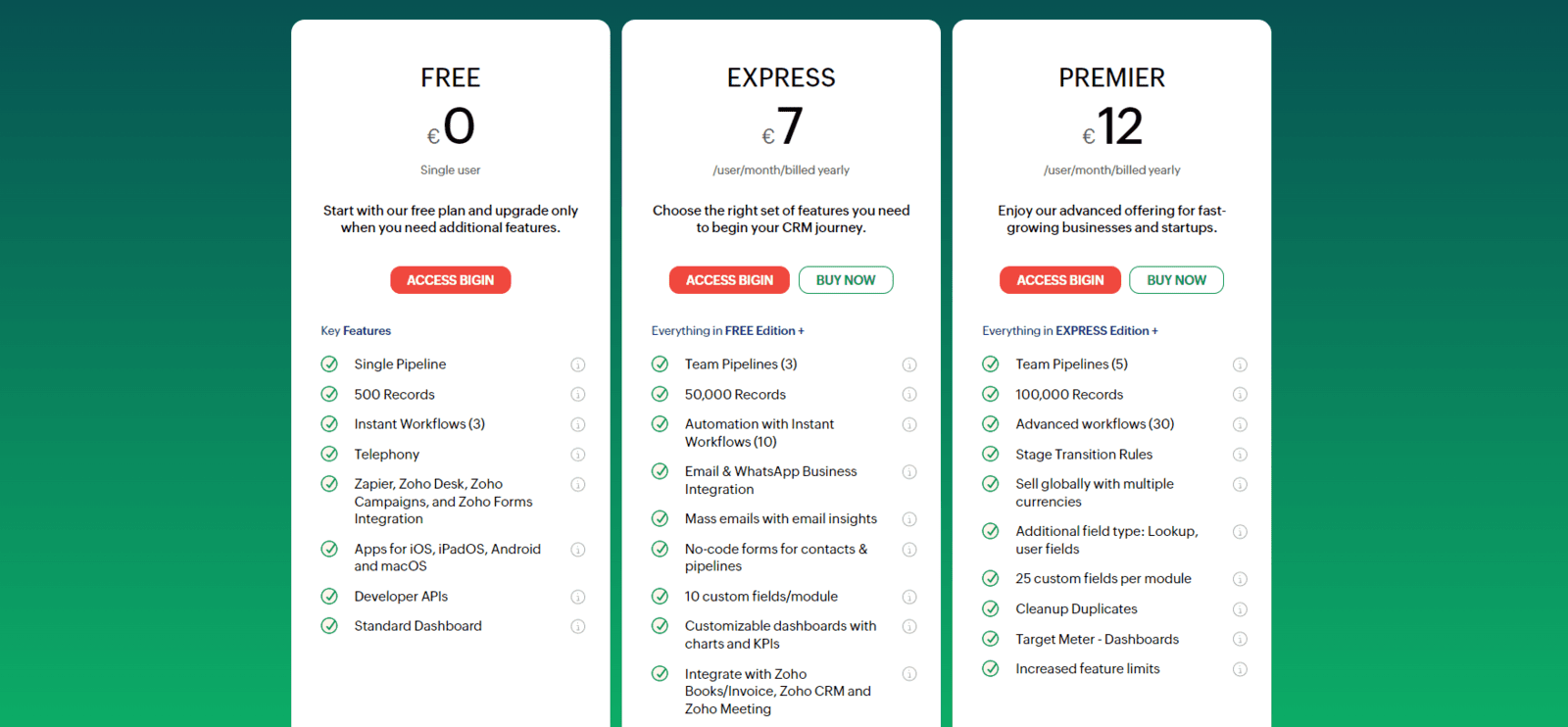Click Access Bigin under the Free plan

[x=451, y=280]
